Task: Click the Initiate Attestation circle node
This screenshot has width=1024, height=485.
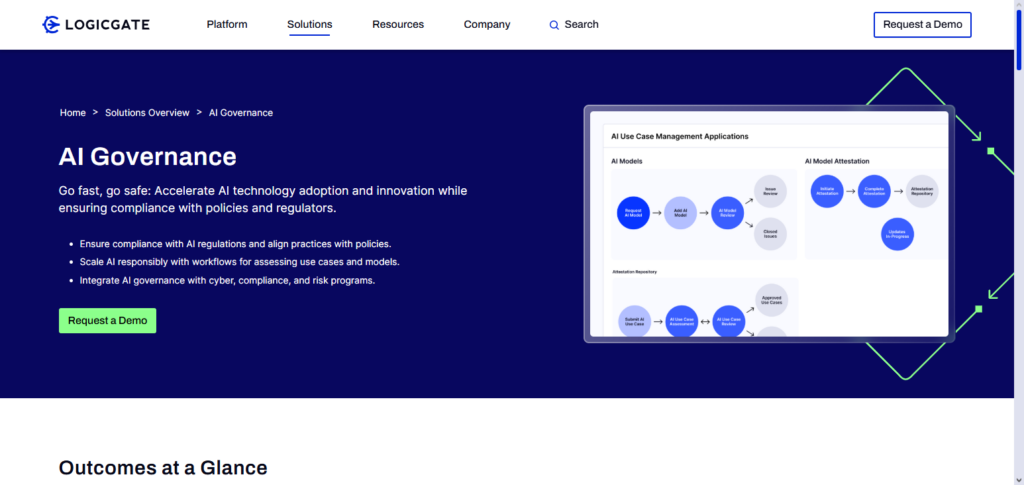Action: tap(827, 191)
